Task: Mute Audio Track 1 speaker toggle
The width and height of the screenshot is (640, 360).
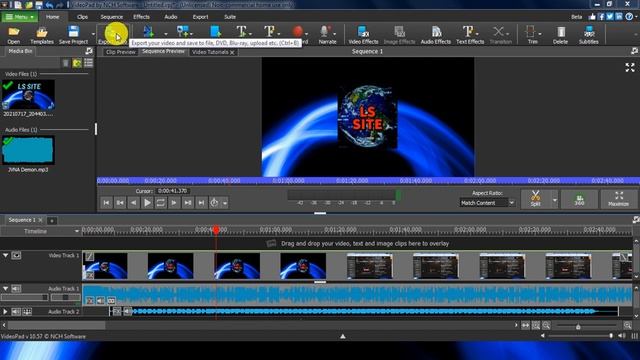Action: (16, 289)
